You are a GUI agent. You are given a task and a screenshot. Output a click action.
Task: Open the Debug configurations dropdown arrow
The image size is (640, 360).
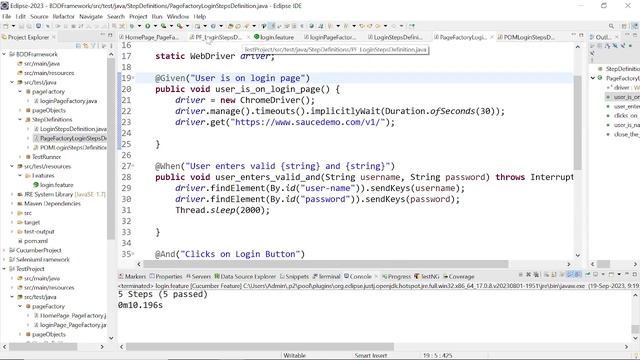click(x=139, y=26)
